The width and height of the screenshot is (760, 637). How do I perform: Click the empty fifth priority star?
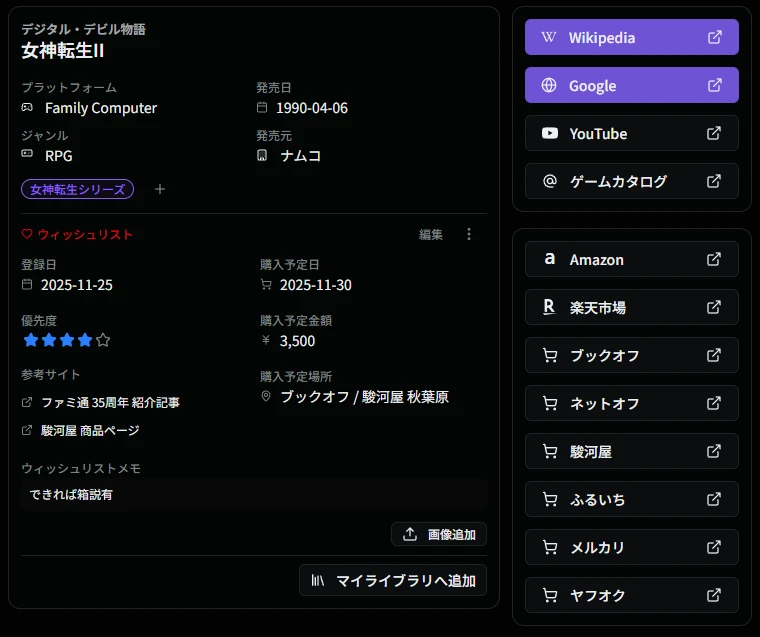pyautogui.click(x=103, y=340)
